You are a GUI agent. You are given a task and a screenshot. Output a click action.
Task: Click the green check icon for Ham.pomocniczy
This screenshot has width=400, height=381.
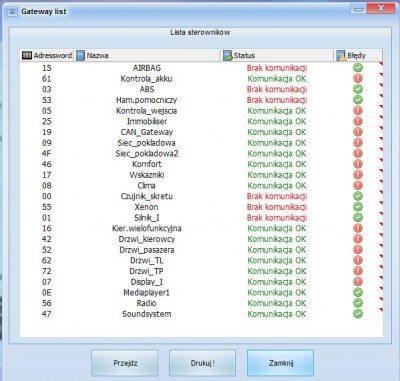(x=358, y=100)
